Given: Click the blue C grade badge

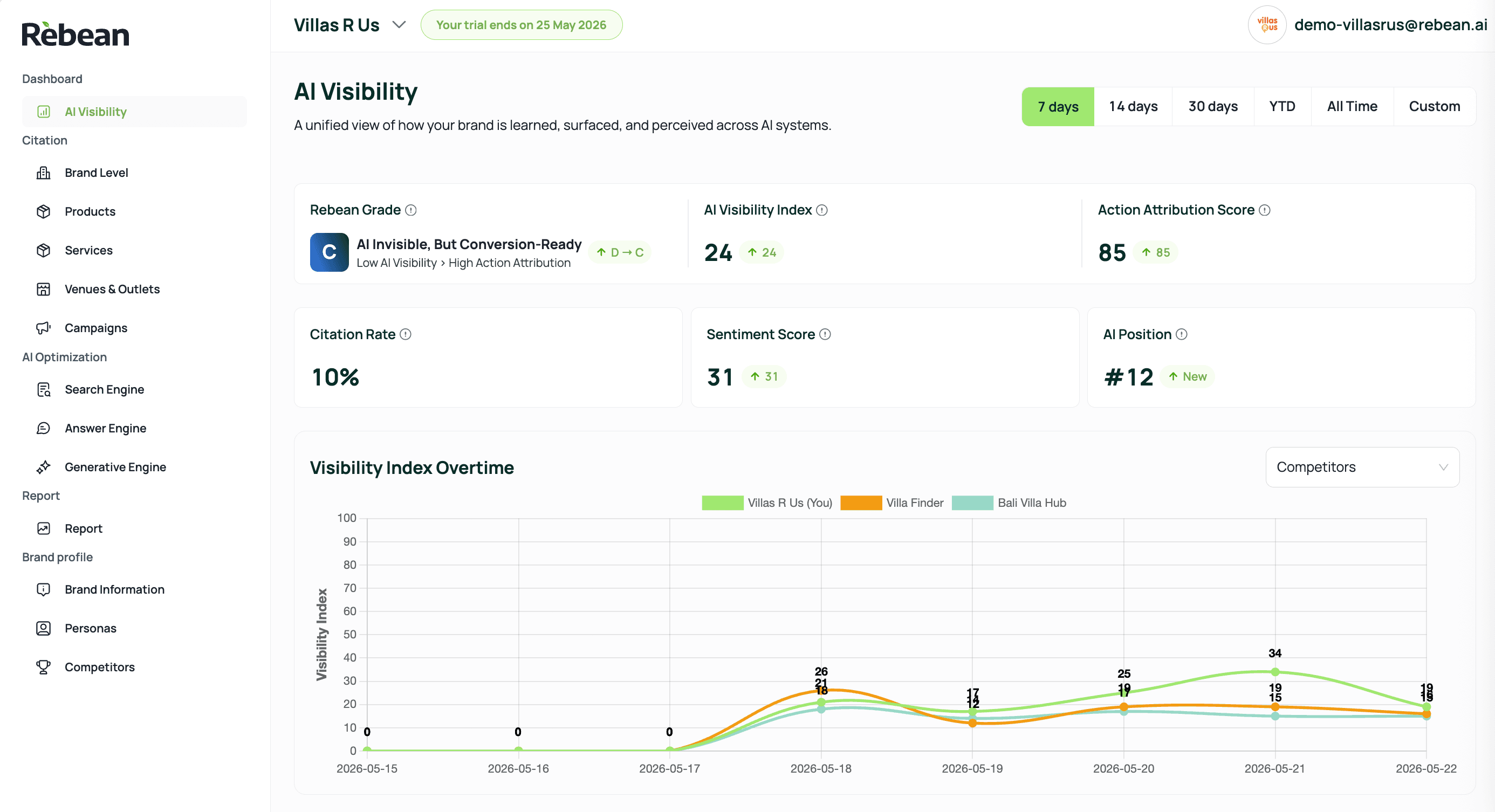Looking at the screenshot, I should pos(329,252).
